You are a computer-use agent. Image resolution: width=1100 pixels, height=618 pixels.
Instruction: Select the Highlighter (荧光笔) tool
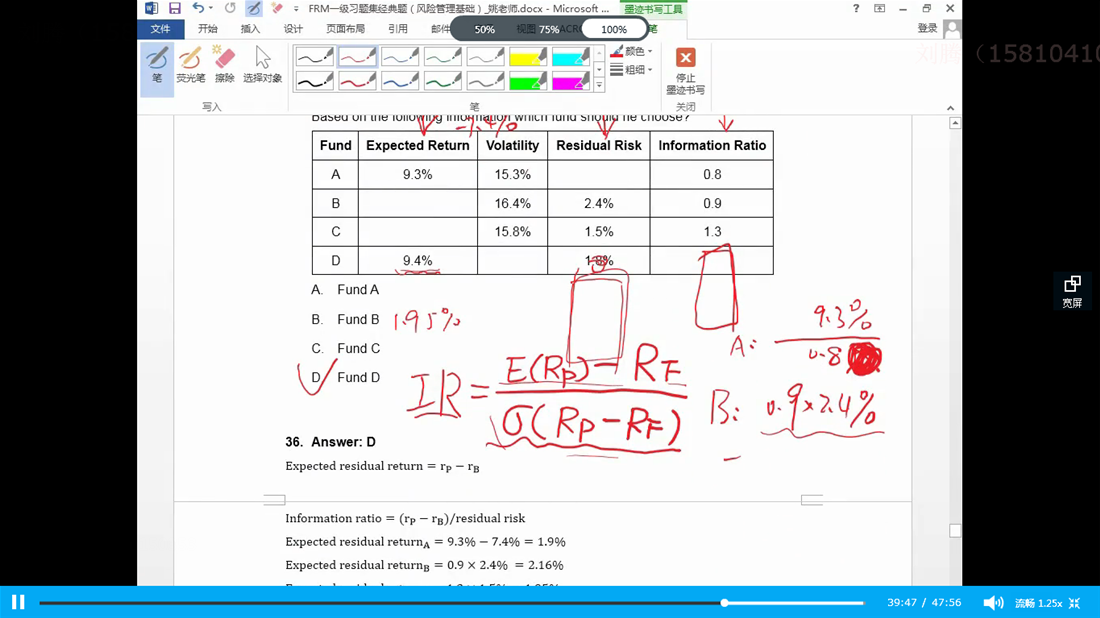click(190, 66)
